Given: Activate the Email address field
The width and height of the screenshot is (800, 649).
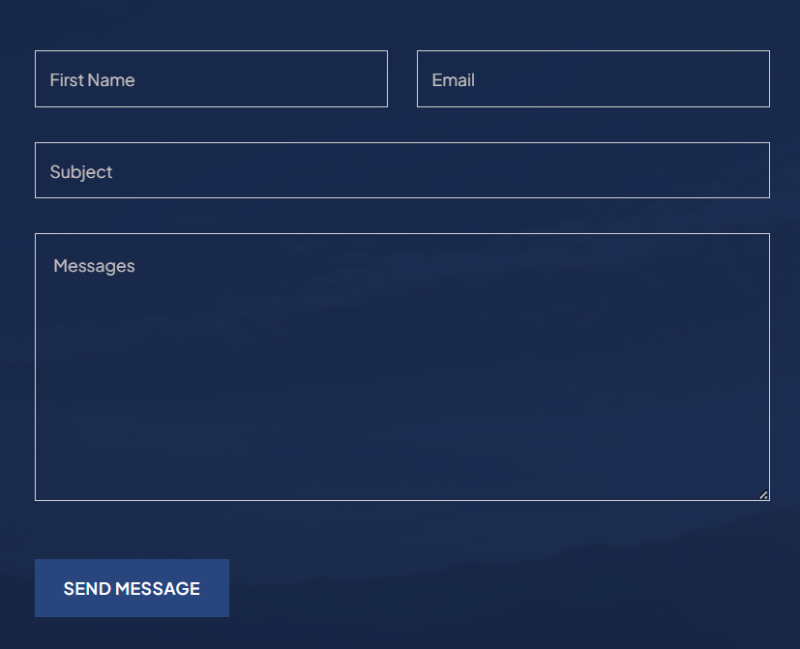Looking at the screenshot, I should [593, 79].
